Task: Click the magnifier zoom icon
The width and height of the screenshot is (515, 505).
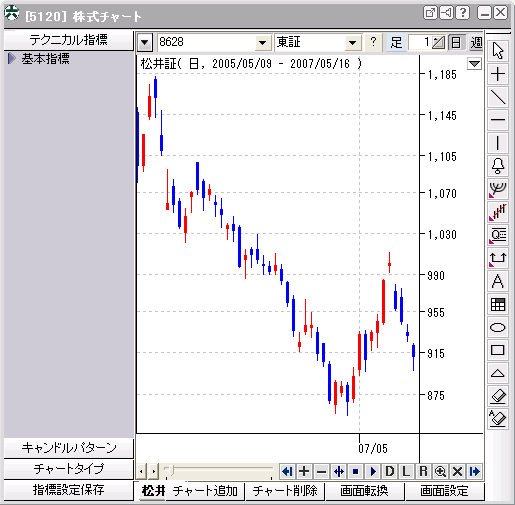Action: tap(440, 471)
